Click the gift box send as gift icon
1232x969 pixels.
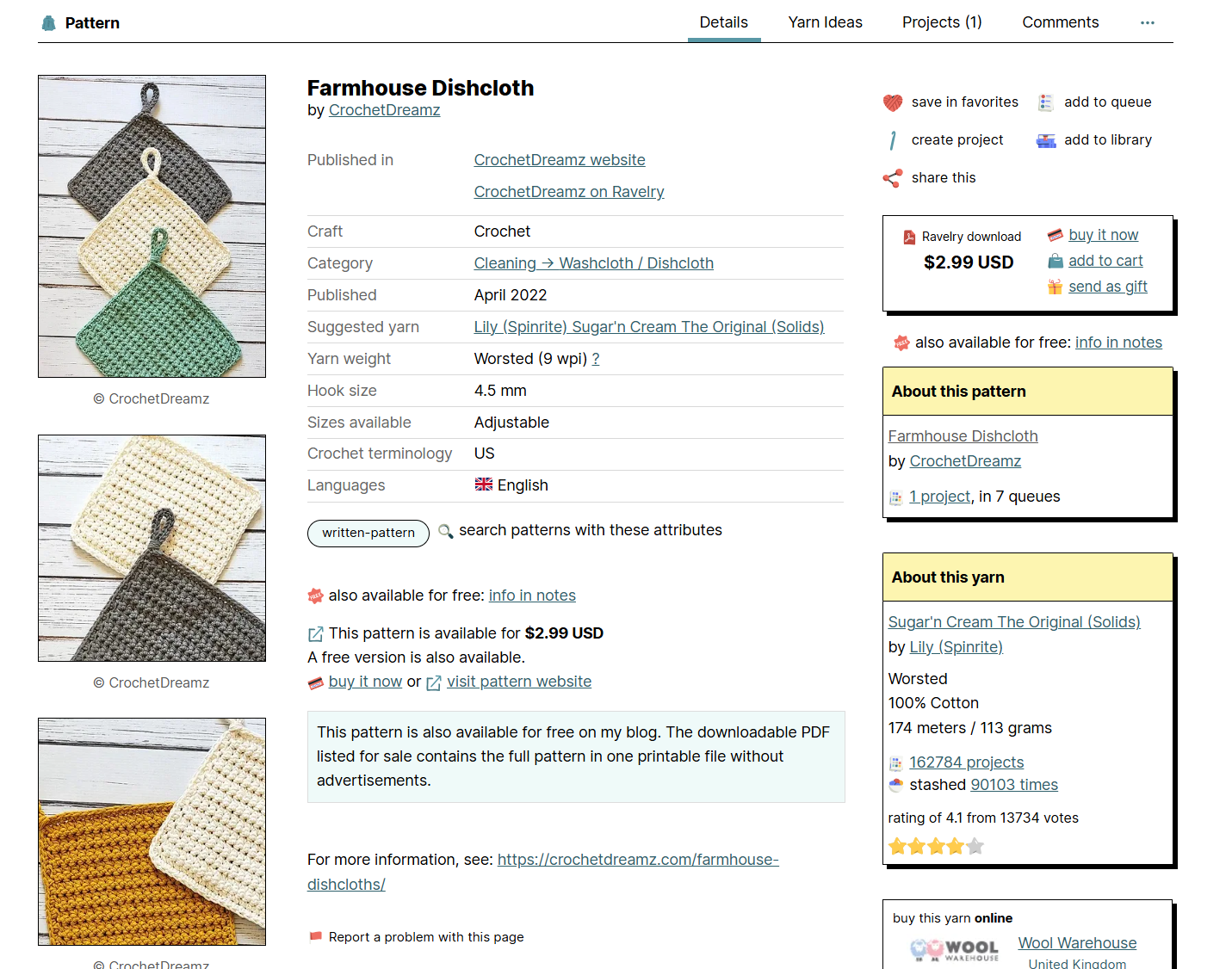pos(1056,287)
